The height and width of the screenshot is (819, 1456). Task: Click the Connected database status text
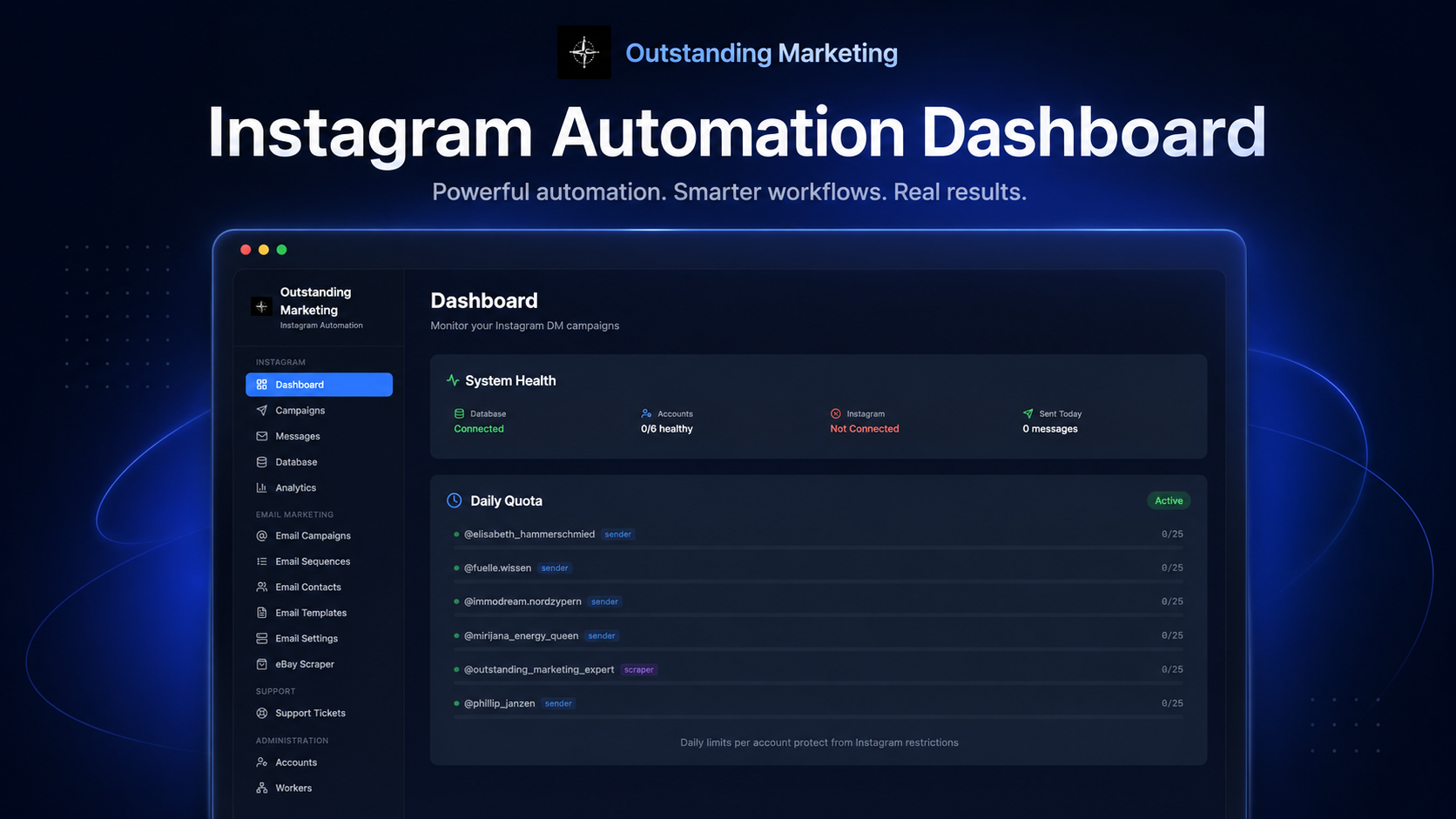coord(479,428)
